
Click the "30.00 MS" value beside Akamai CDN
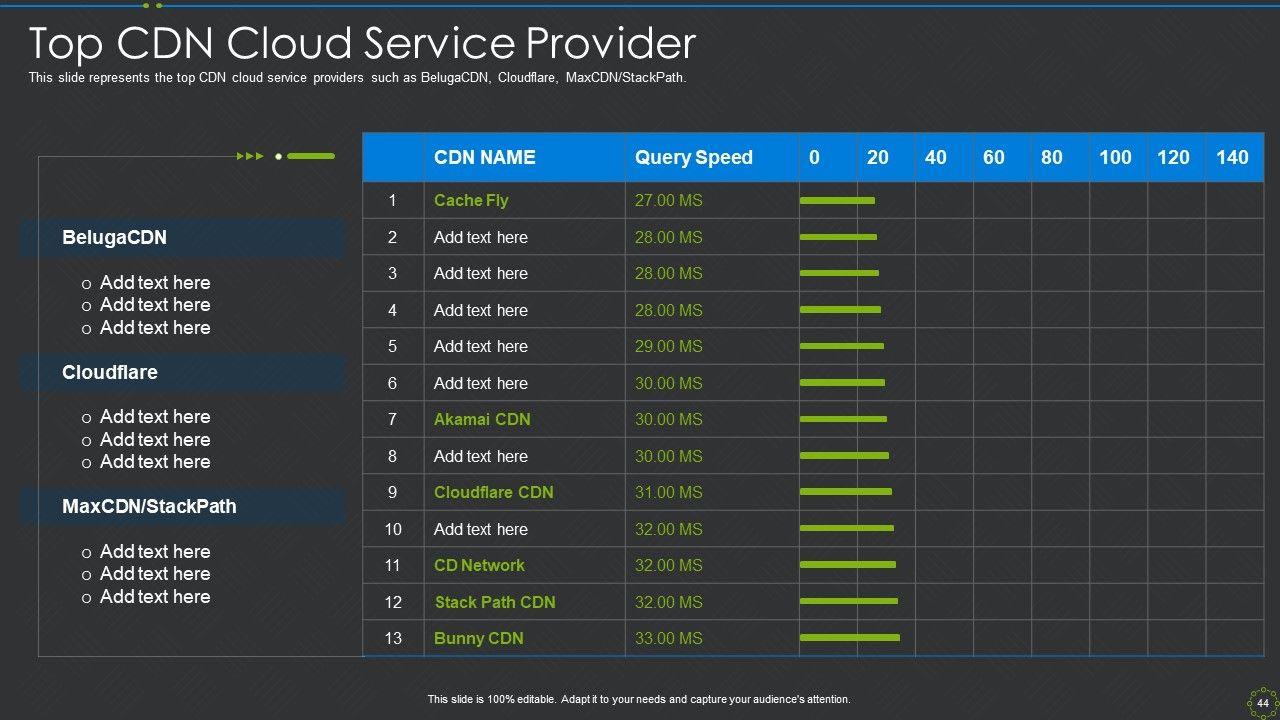tap(669, 419)
